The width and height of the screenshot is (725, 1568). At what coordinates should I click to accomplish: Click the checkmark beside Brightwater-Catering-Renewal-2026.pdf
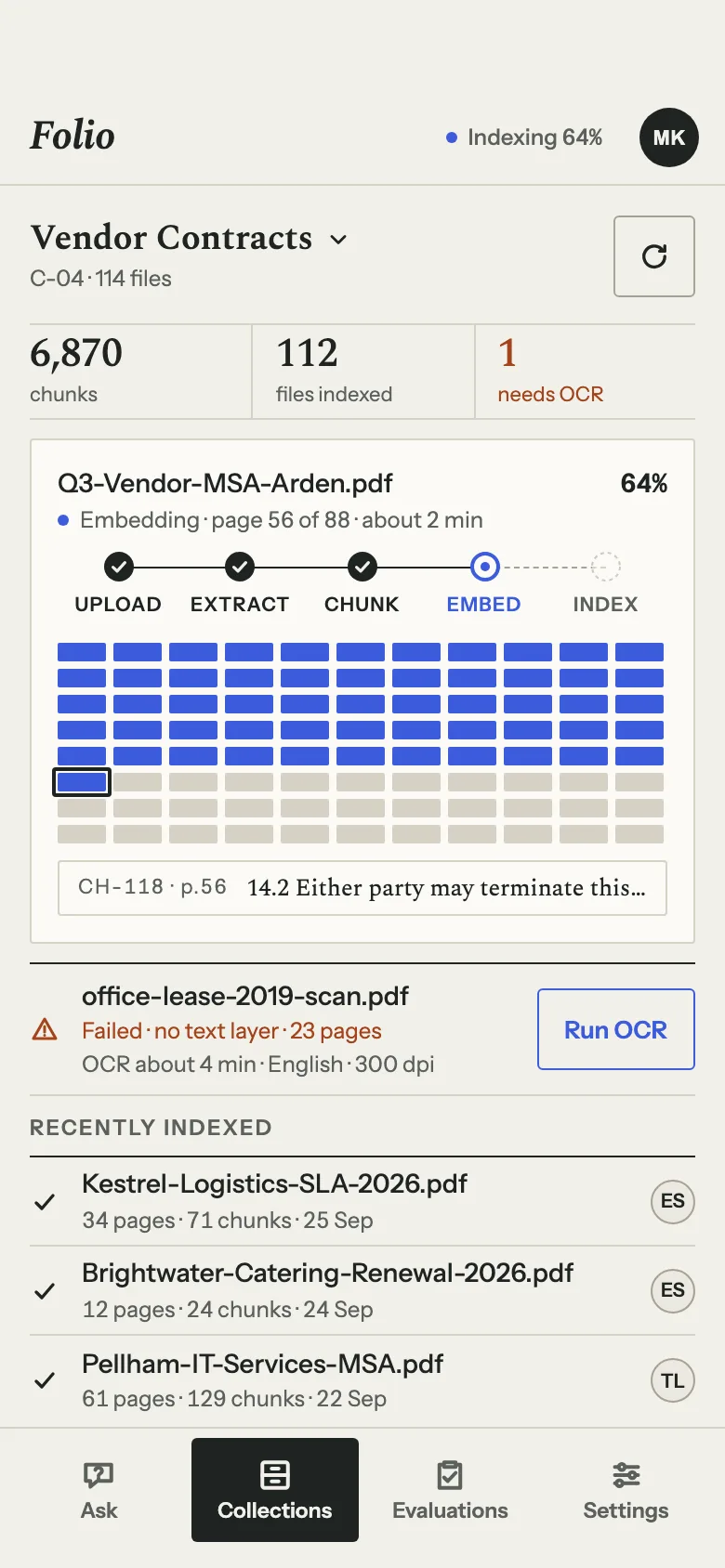45,1291
